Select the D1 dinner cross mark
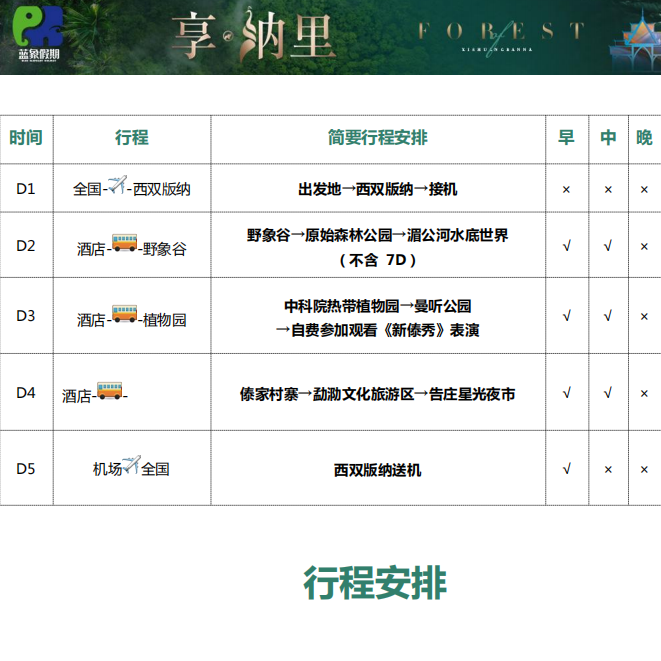The height and width of the screenshot is (661, 661). 644,189
